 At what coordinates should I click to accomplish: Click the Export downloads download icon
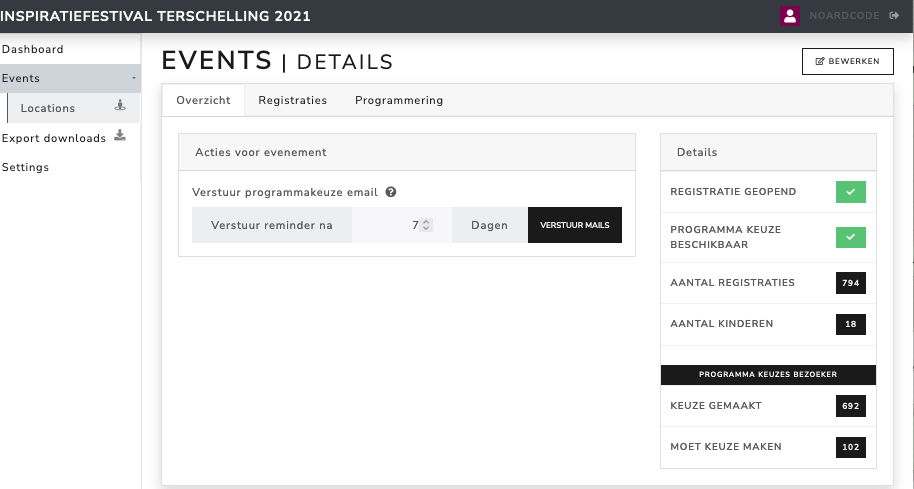click(120, 136)
